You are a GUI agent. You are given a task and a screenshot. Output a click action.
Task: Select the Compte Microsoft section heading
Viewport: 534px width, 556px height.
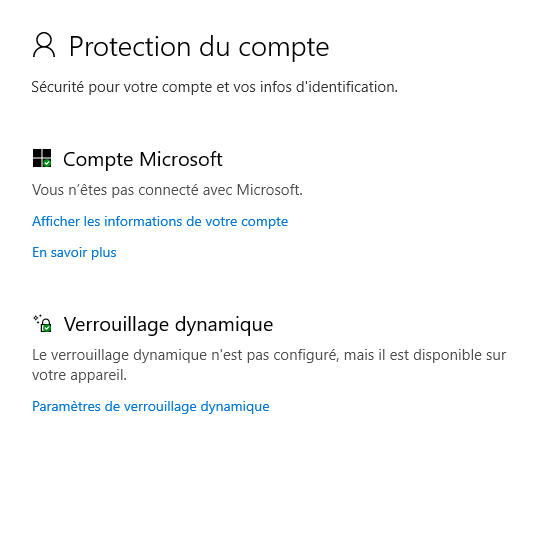tap(143, 159)
